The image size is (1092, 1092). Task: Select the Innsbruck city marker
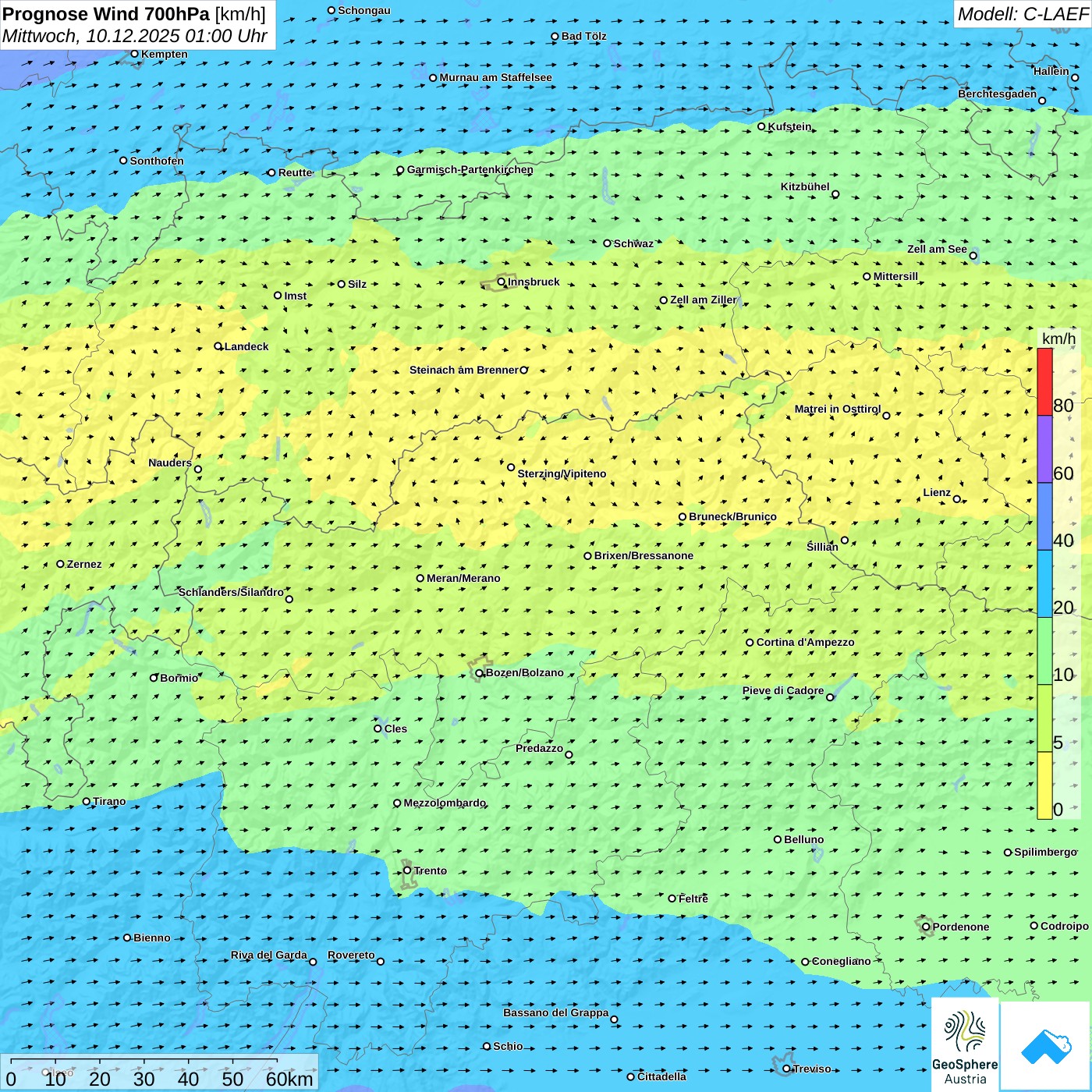click(x=502, y=282)
